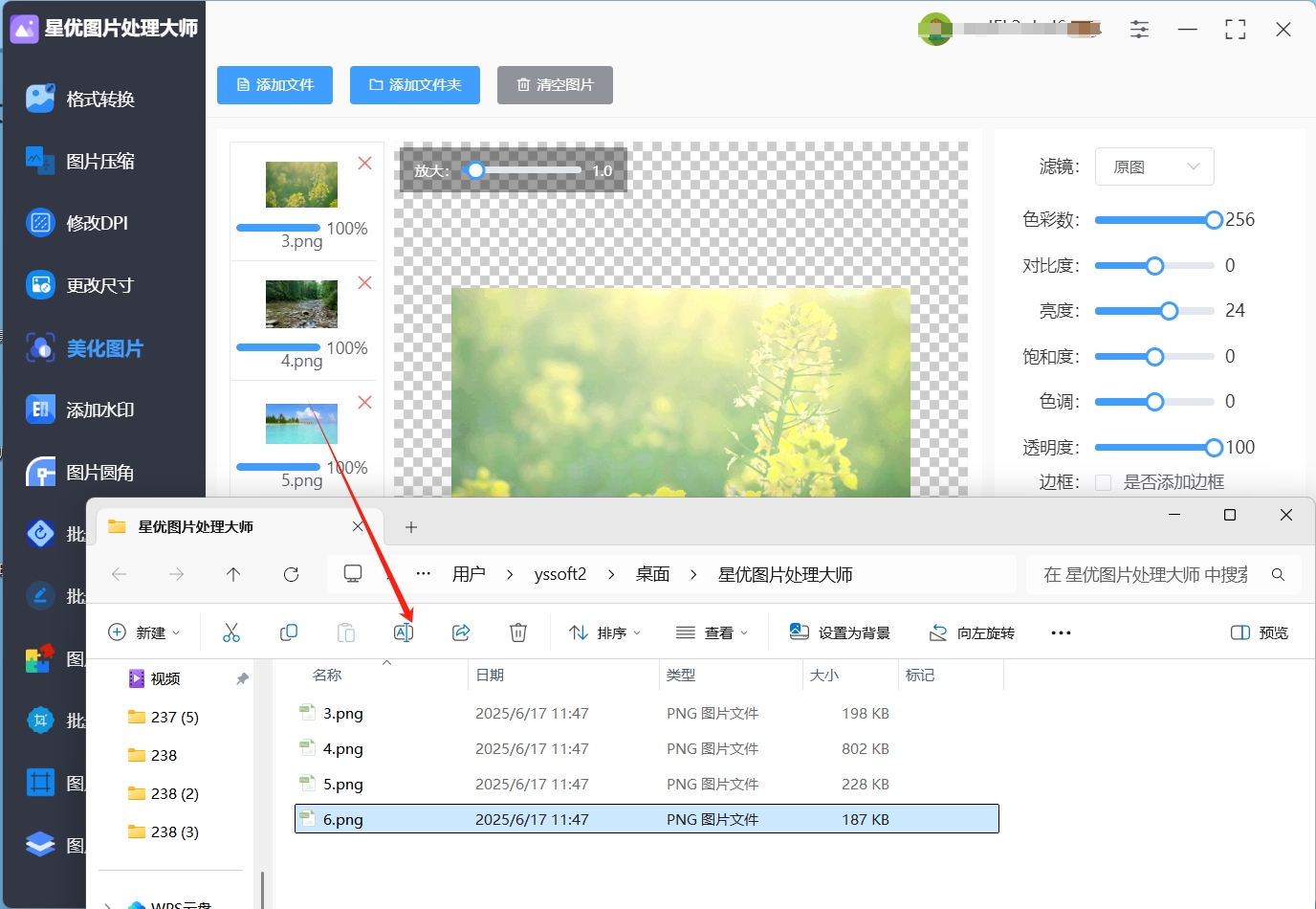This screenshot has height=909, width=1316.
Task: Show hidden path items via address bar ellipsis
Action: (424, 574)
